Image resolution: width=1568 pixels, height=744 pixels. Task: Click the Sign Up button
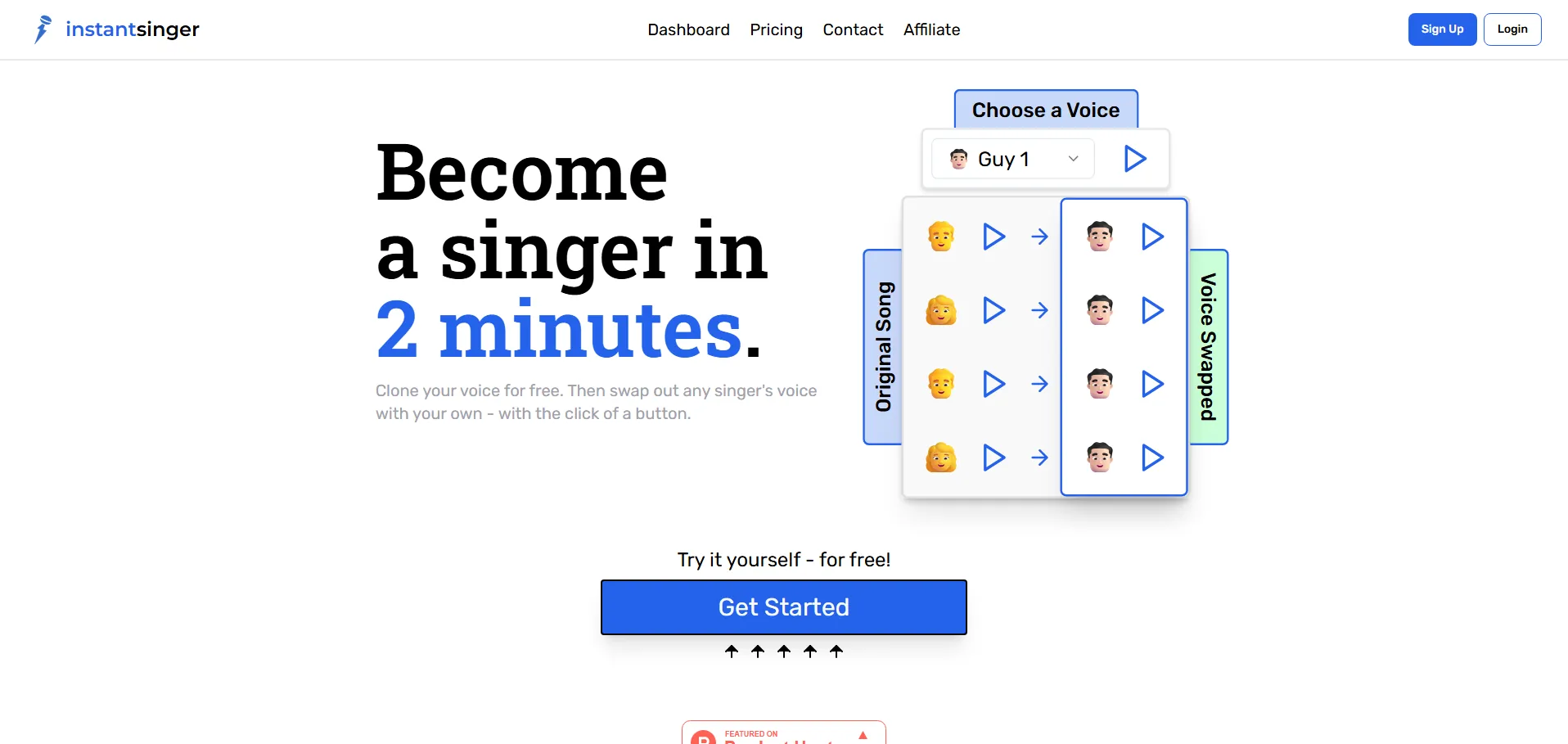pyautogui.click(x=1442, y=29)
